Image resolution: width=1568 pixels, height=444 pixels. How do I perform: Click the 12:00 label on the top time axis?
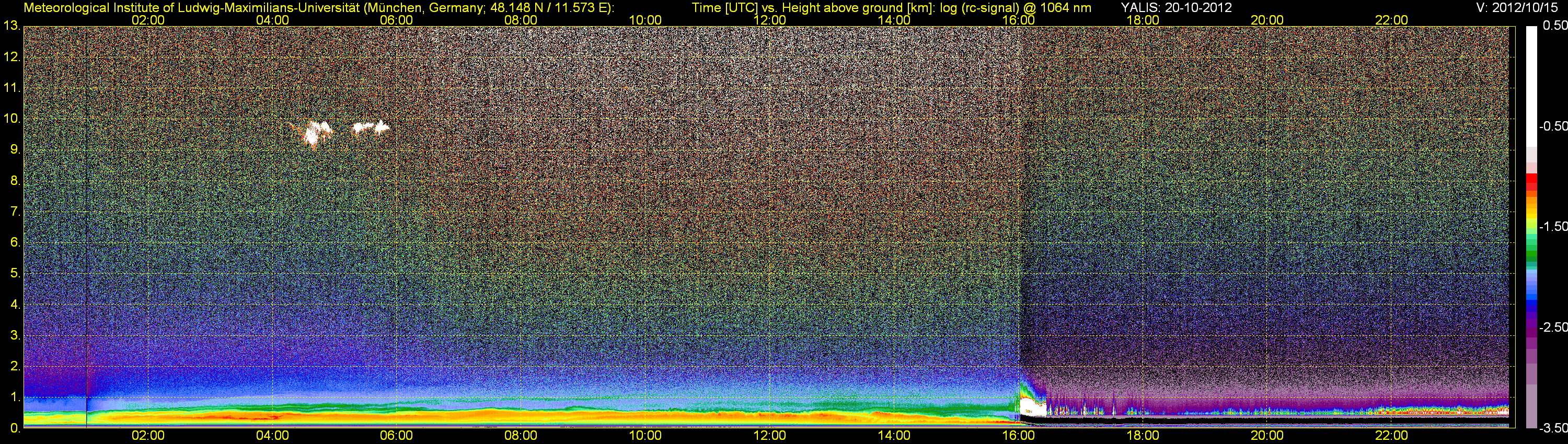pyautogui.click(x=769, y=20)
